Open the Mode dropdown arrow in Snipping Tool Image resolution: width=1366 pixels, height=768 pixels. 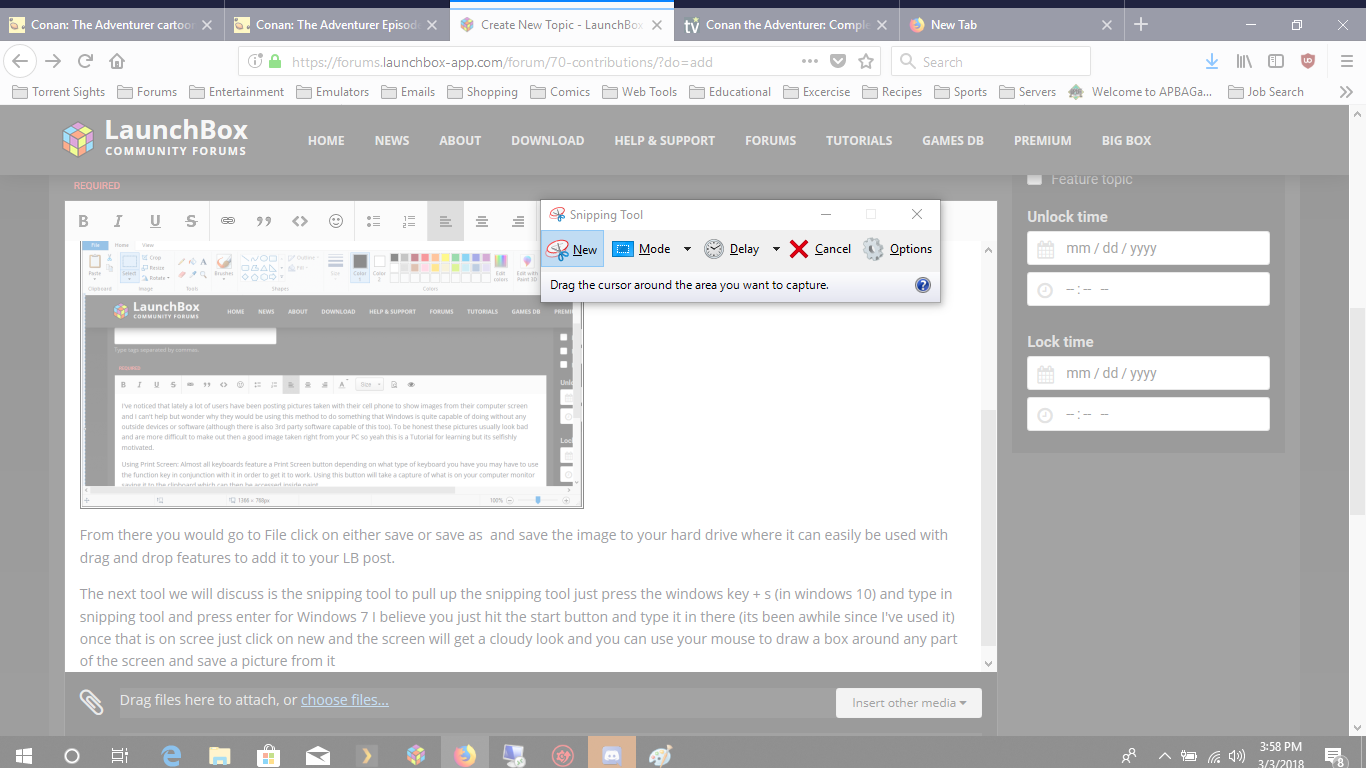click(687, 249)
